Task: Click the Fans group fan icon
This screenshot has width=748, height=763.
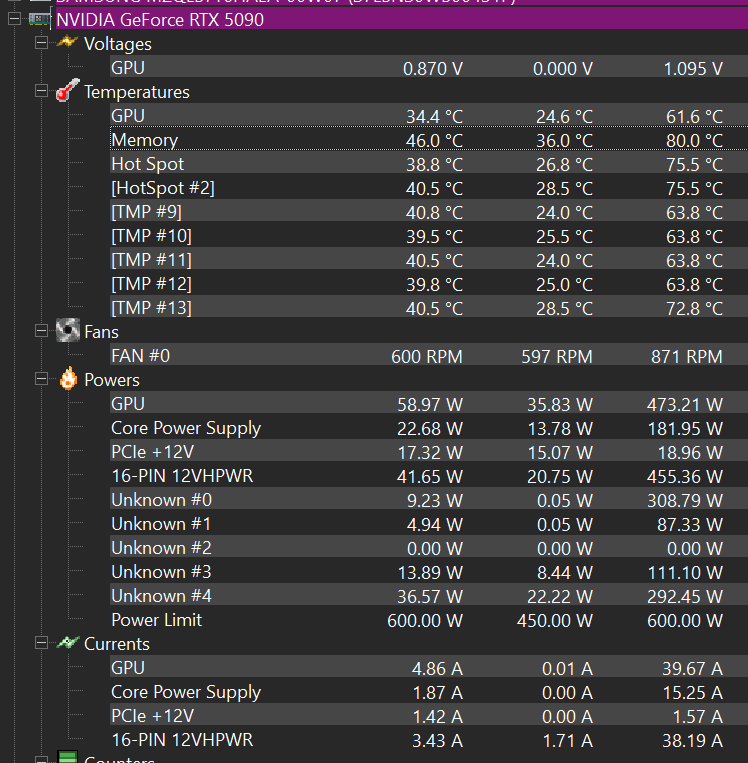Action: [68, 330]
